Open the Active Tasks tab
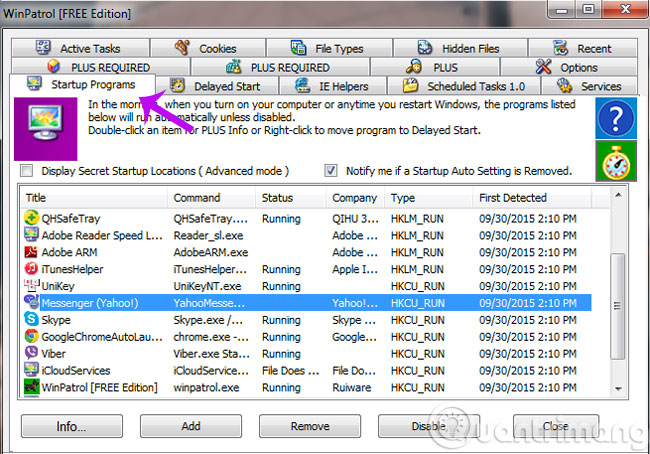The width and height of the screenshot is (650, 454). [x=80, y=48]
